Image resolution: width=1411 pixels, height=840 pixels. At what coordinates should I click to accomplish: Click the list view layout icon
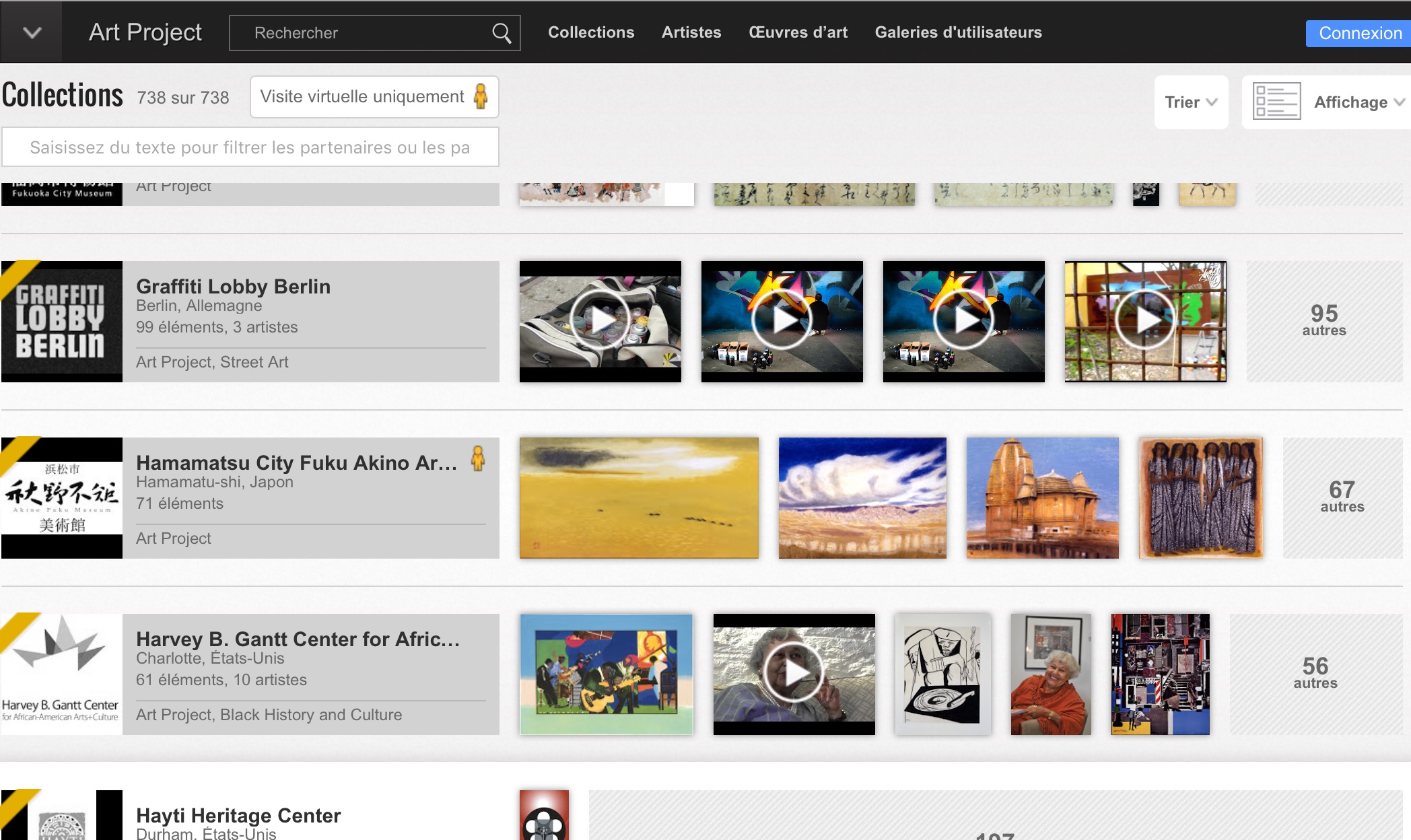[x=1276, y=102]
